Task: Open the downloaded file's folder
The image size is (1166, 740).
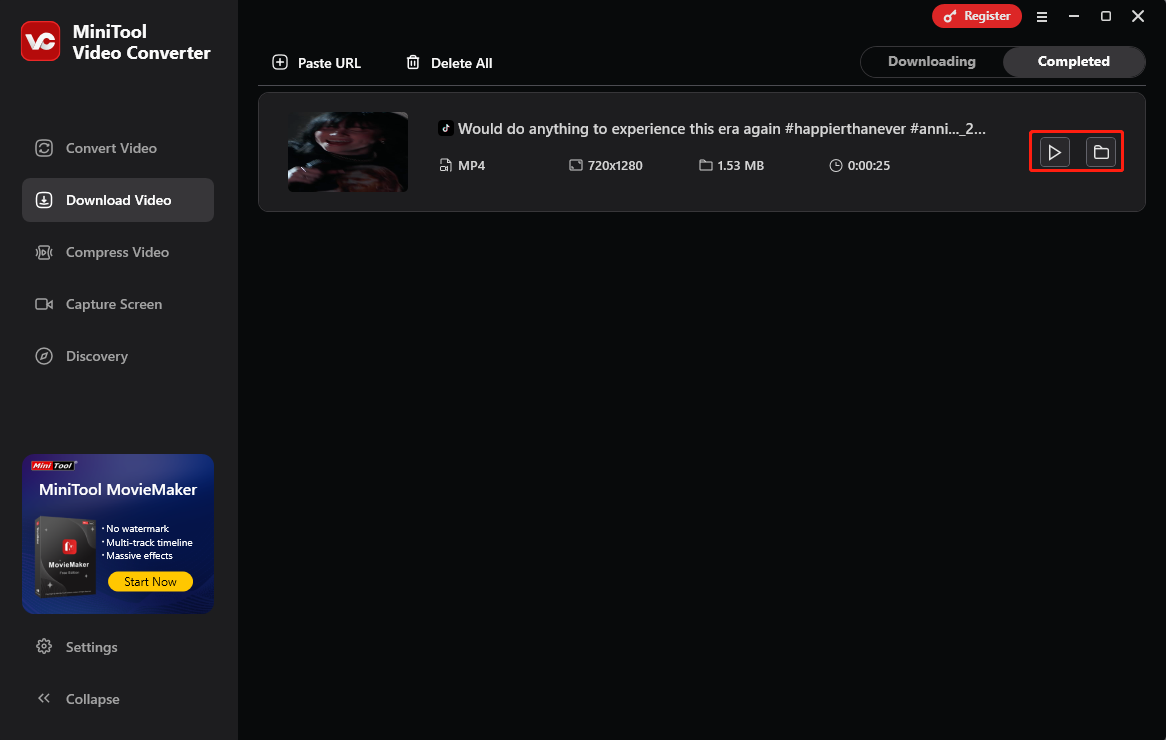Action: (1101, 152)
